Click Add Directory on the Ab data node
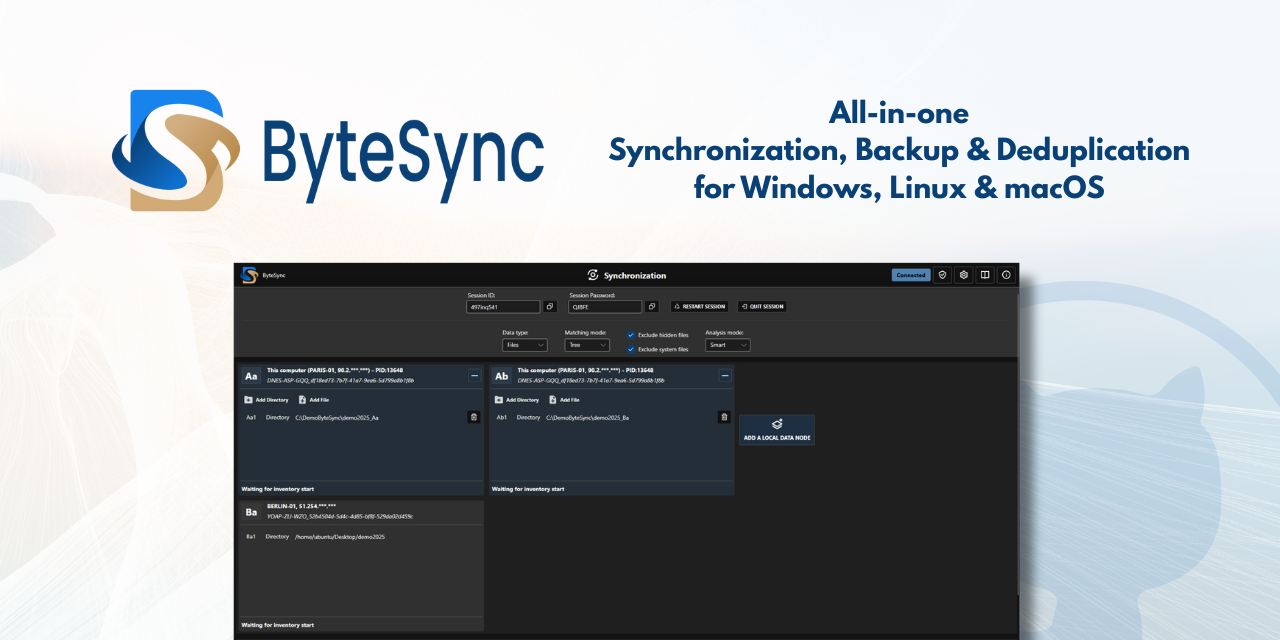 click(520, 399)
